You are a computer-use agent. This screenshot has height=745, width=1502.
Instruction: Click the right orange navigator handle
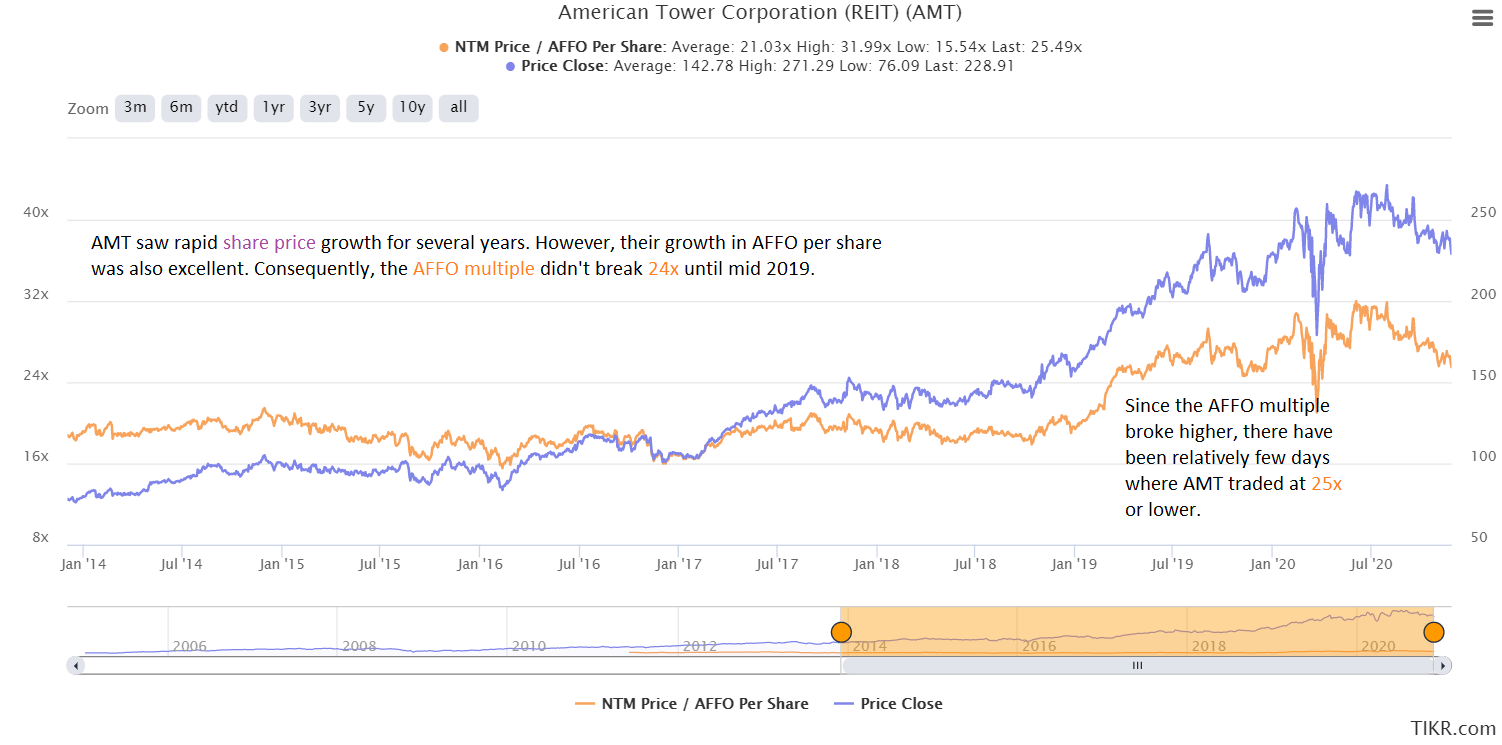tap(1434, 632)
